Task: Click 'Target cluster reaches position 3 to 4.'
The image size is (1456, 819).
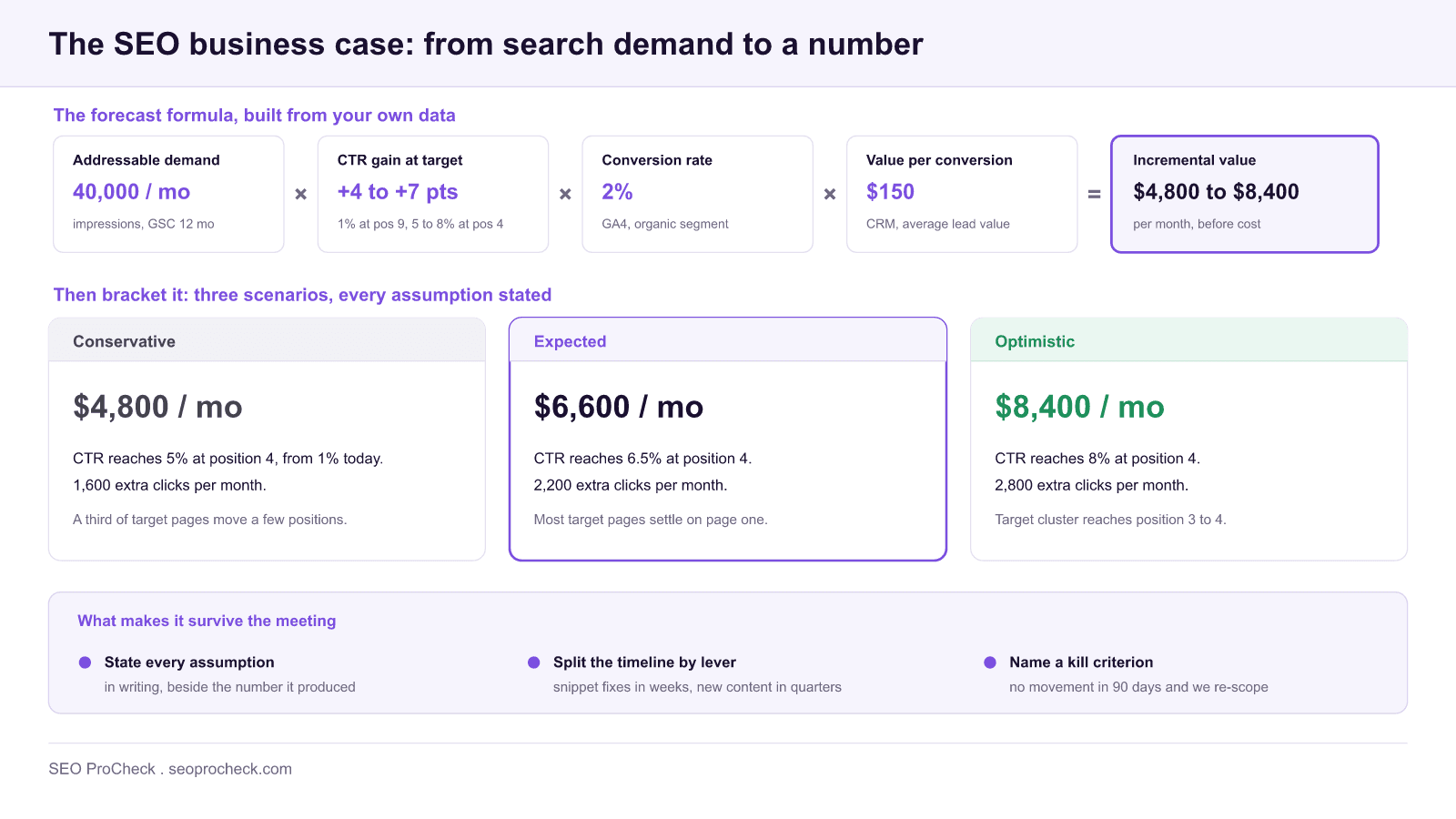Action: pos(1110,520)
